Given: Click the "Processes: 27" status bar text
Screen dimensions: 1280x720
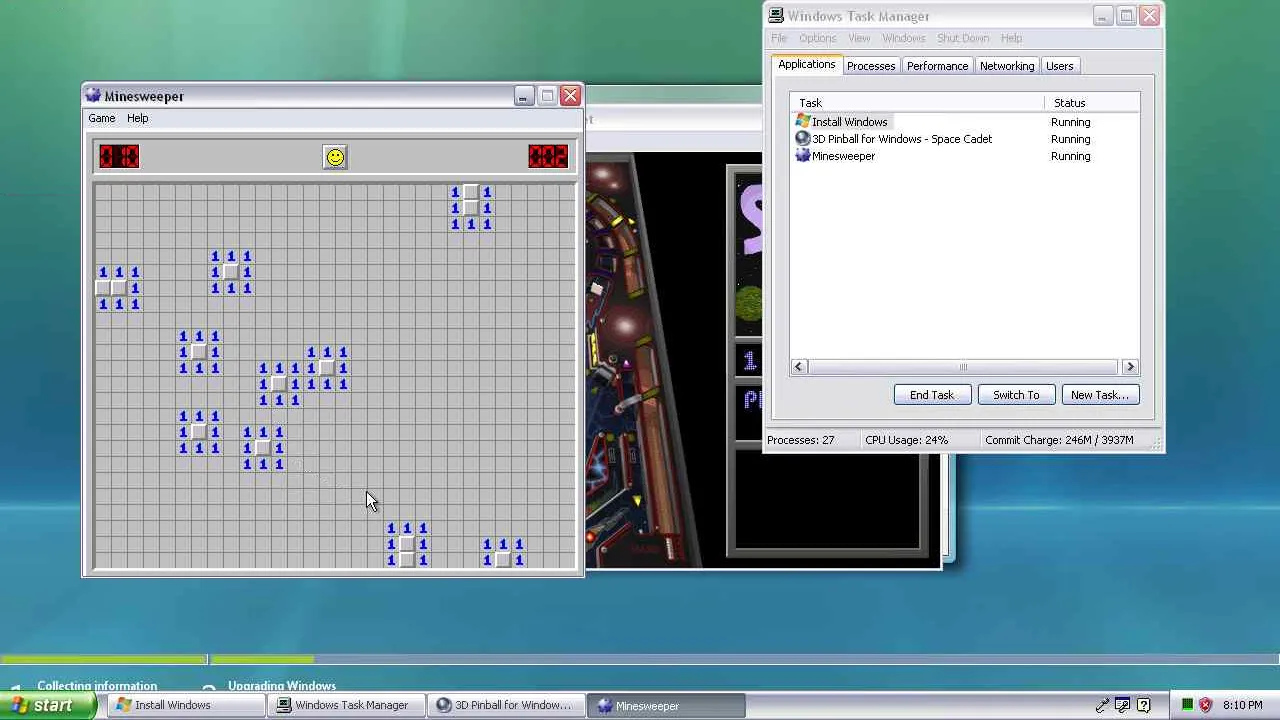Looking at the screenshot, I should (x=800, y=440).
